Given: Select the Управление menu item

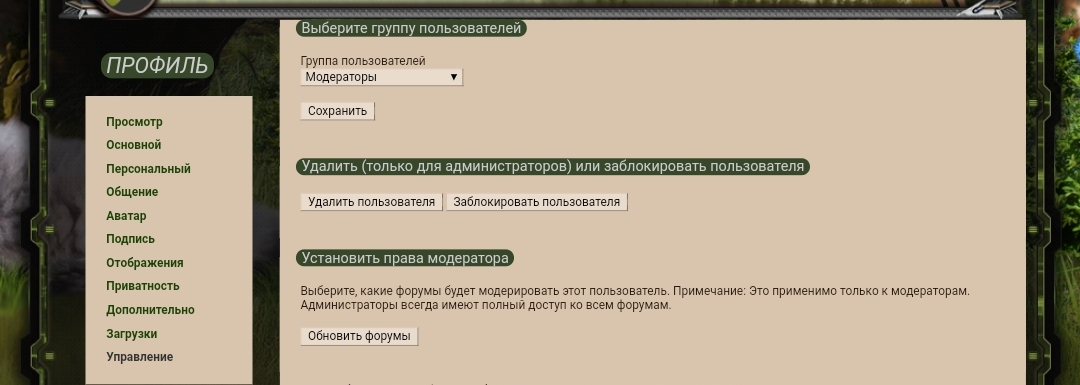Looking at the screenshot, I should 139,357.
